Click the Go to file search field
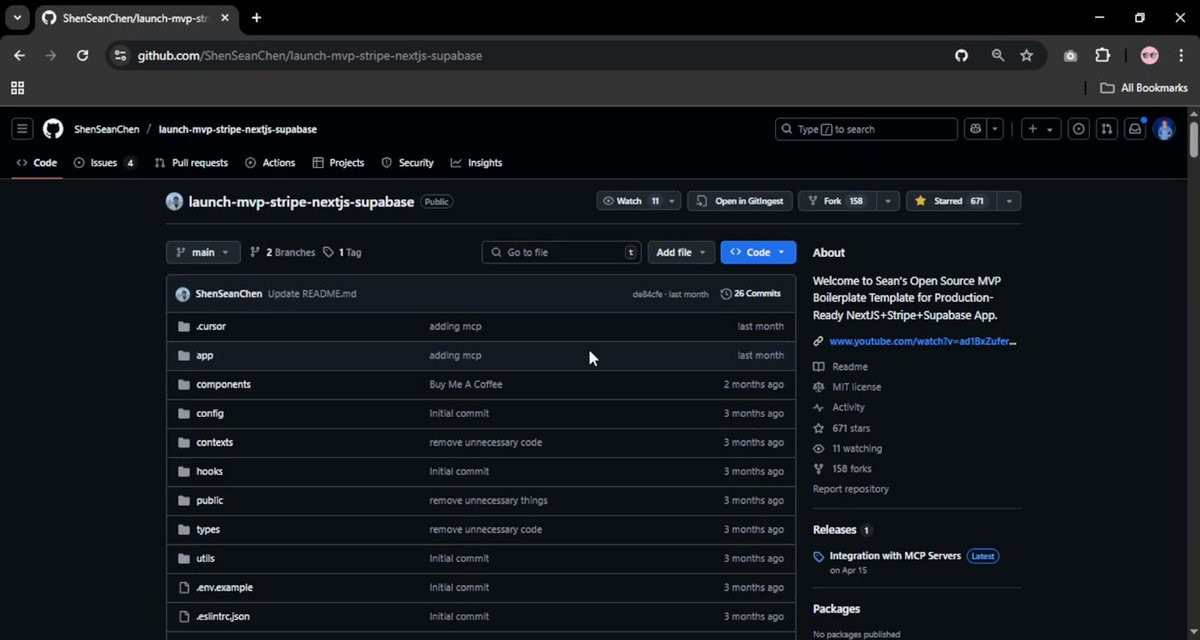Screen dimensions: 1200x640 561,253
